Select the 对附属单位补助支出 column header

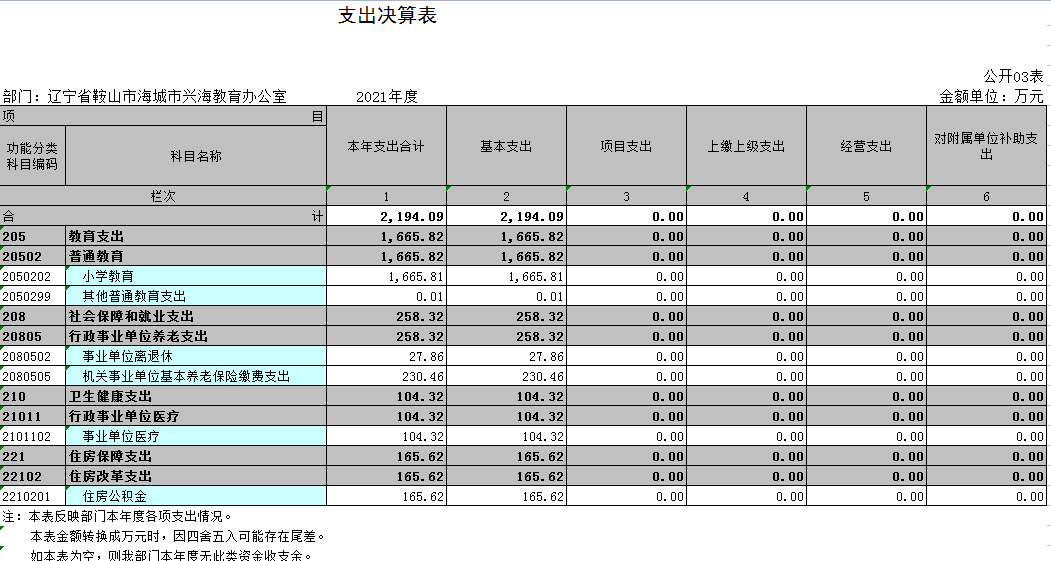pyautogui.click(x=986, y=146)
